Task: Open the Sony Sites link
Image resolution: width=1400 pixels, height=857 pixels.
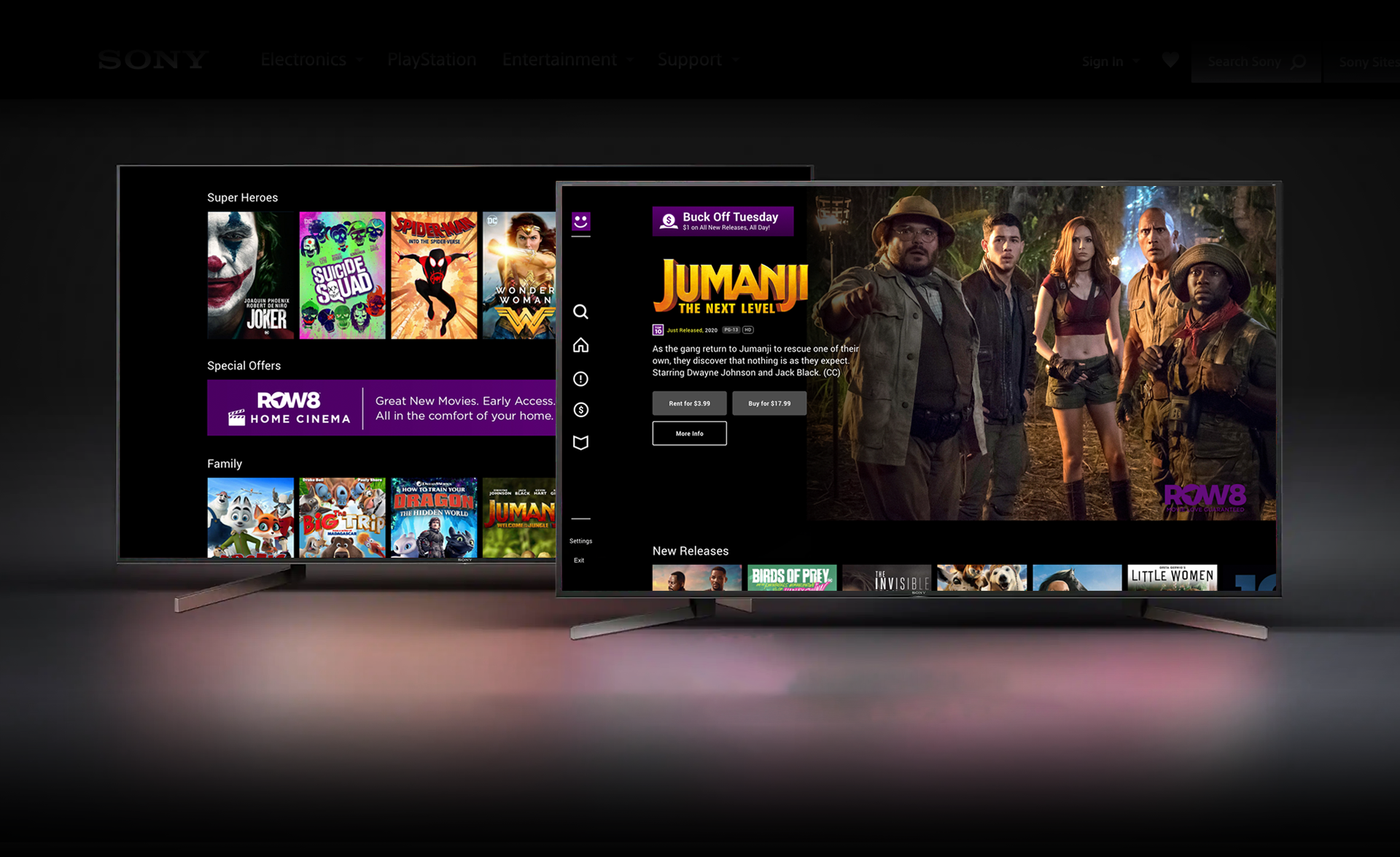Action: (1368, 62)
